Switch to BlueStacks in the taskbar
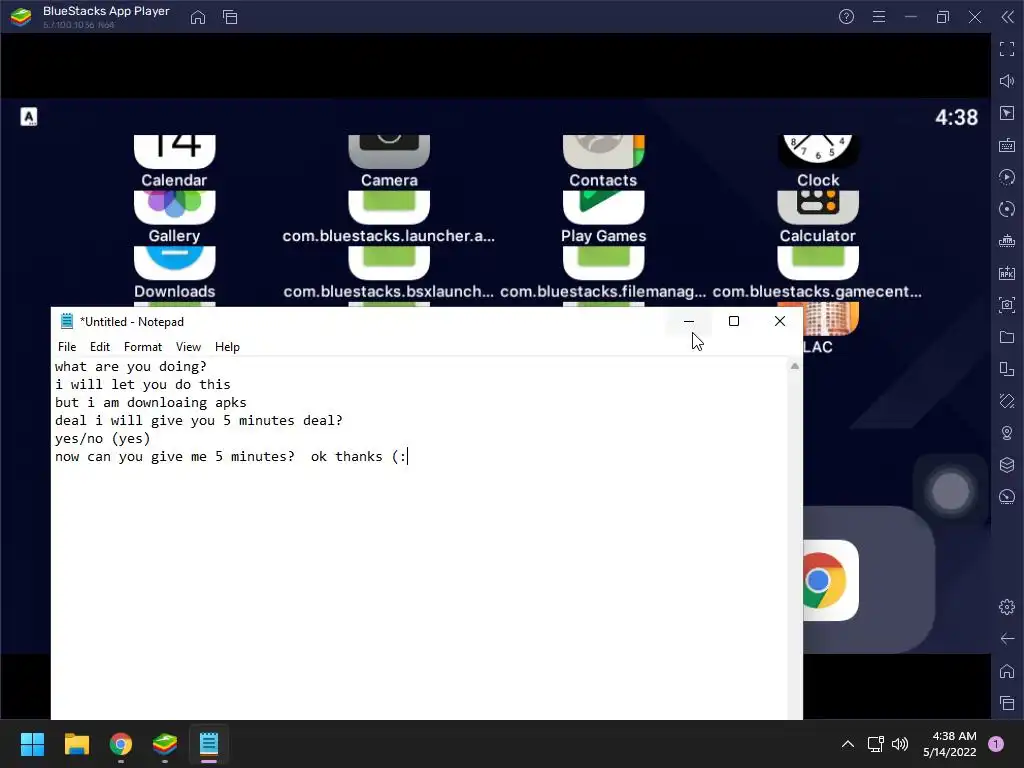The image size is (1024, 768). point(165,744)
